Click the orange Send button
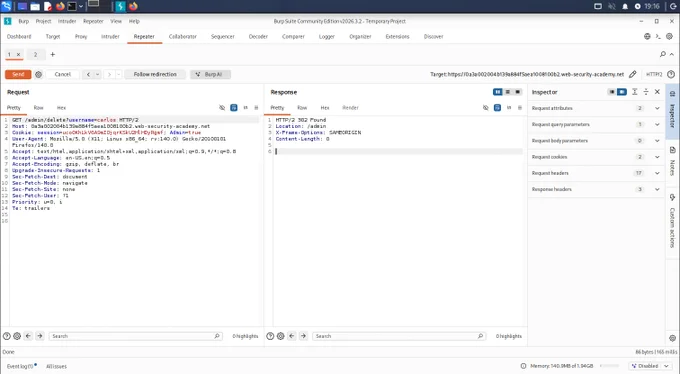This screenshot has width=680, height=374. pyautogui.click(x=18, y=74)
